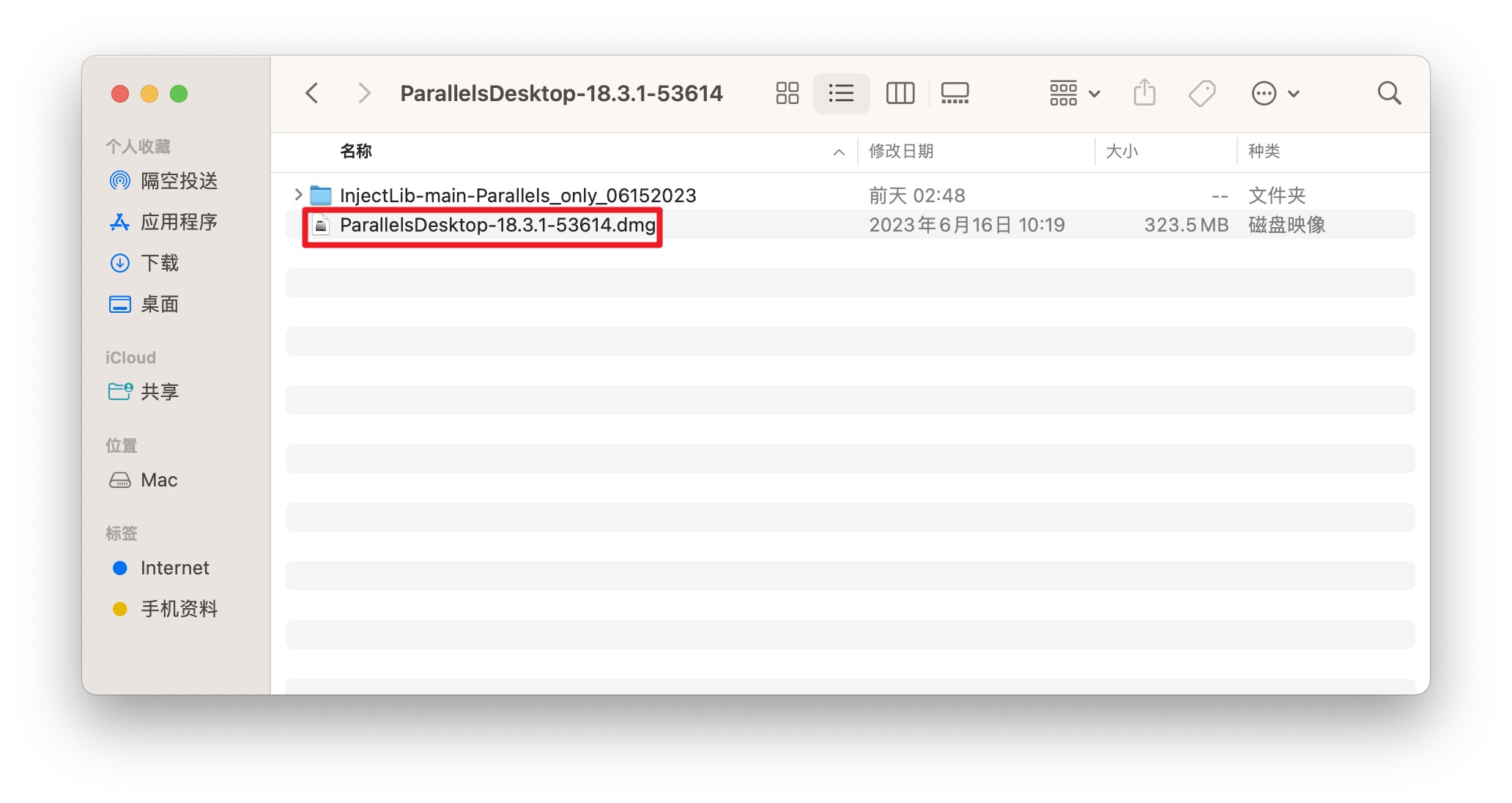The width and height of the screenshot is (1512, 803).
Task: Open the more actions ellipsis dropdown
Action: pos(1275,93)
